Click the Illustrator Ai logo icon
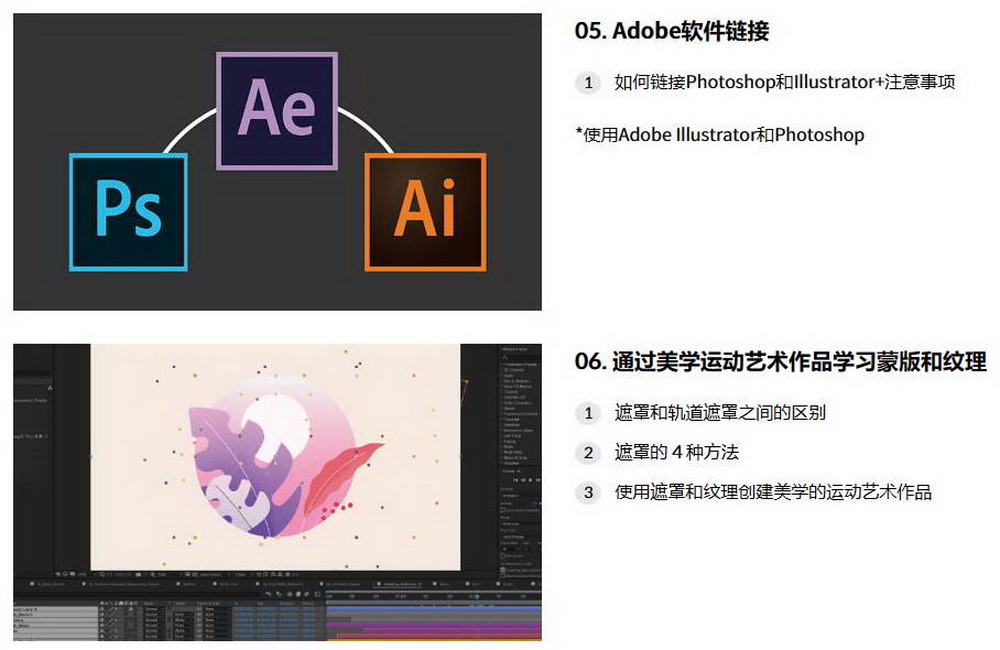Viewport: 1000px width, 650px height. pos(425,212)
